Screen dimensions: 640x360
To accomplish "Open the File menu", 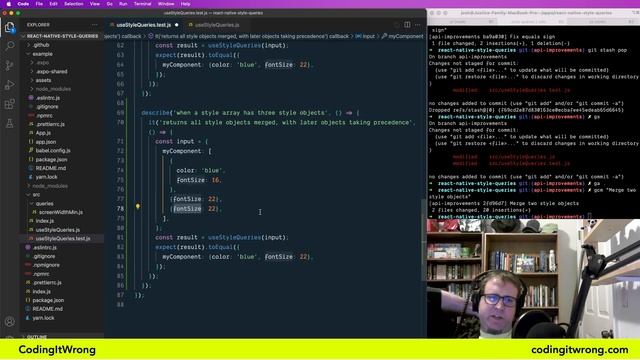I will coord(39,4).
